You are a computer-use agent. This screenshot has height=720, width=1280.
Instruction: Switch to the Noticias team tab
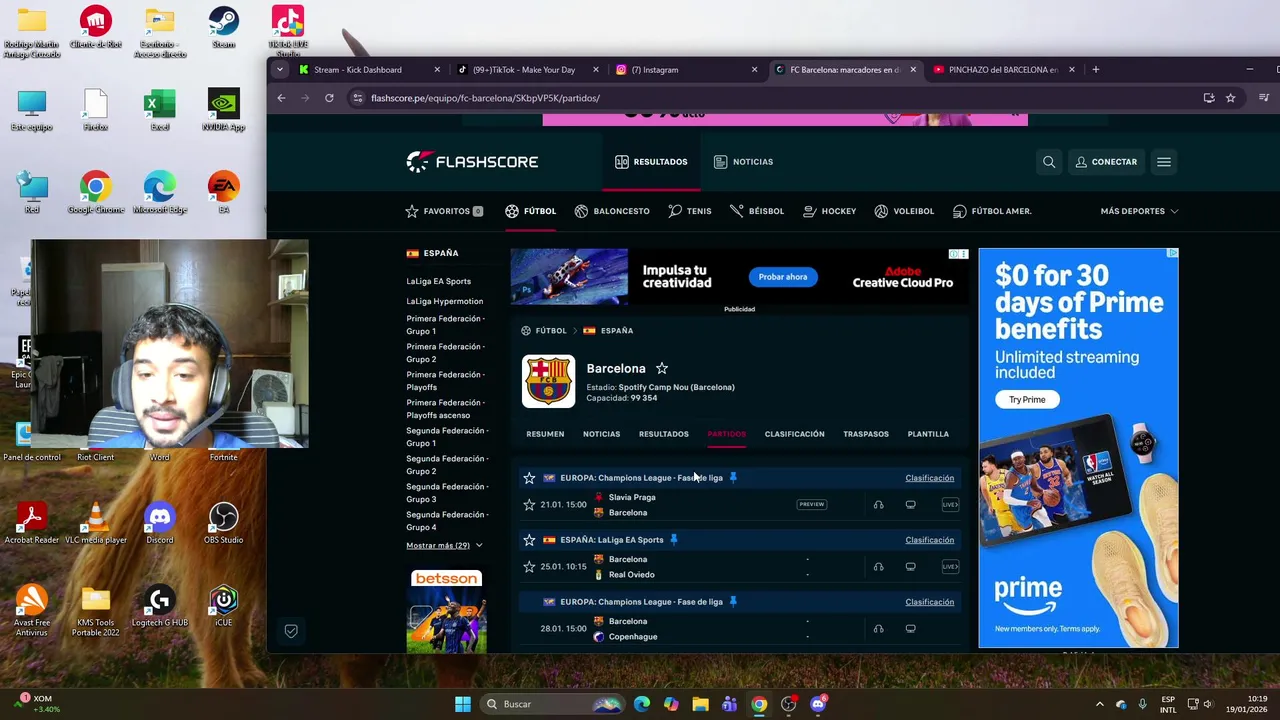click(x=601, y=434)
